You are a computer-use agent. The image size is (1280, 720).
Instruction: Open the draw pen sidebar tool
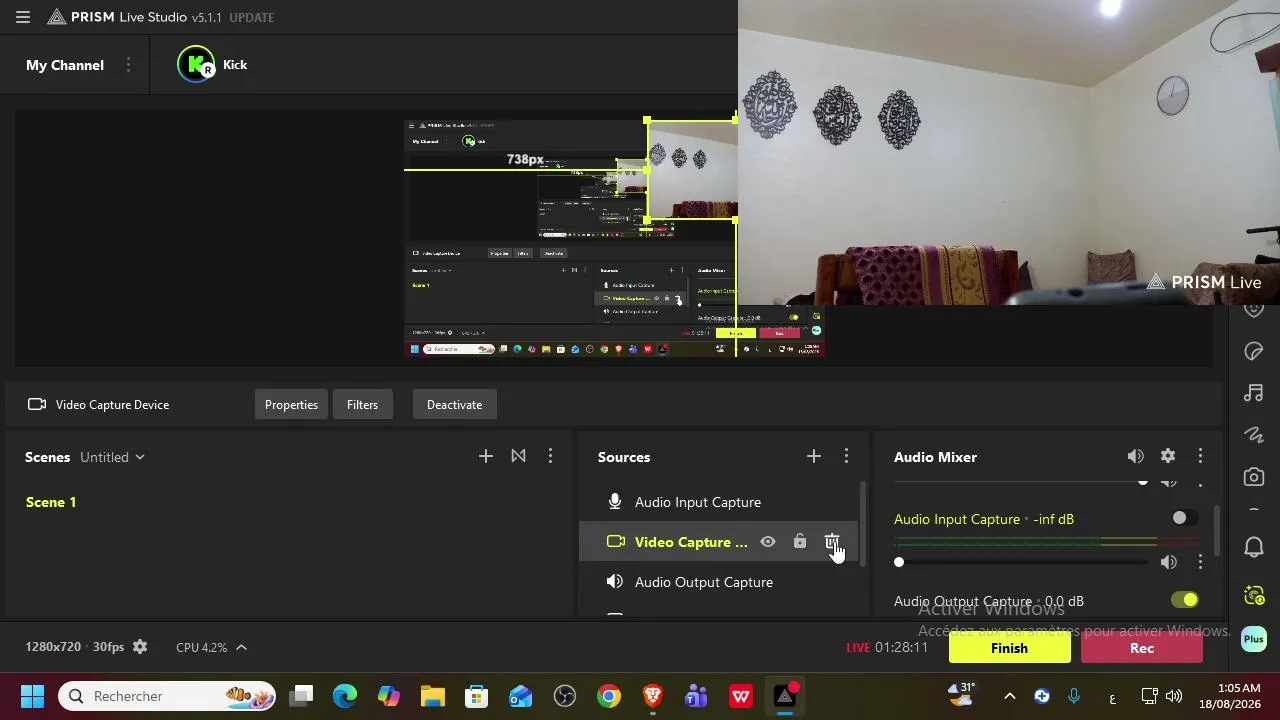[1254, 435]
